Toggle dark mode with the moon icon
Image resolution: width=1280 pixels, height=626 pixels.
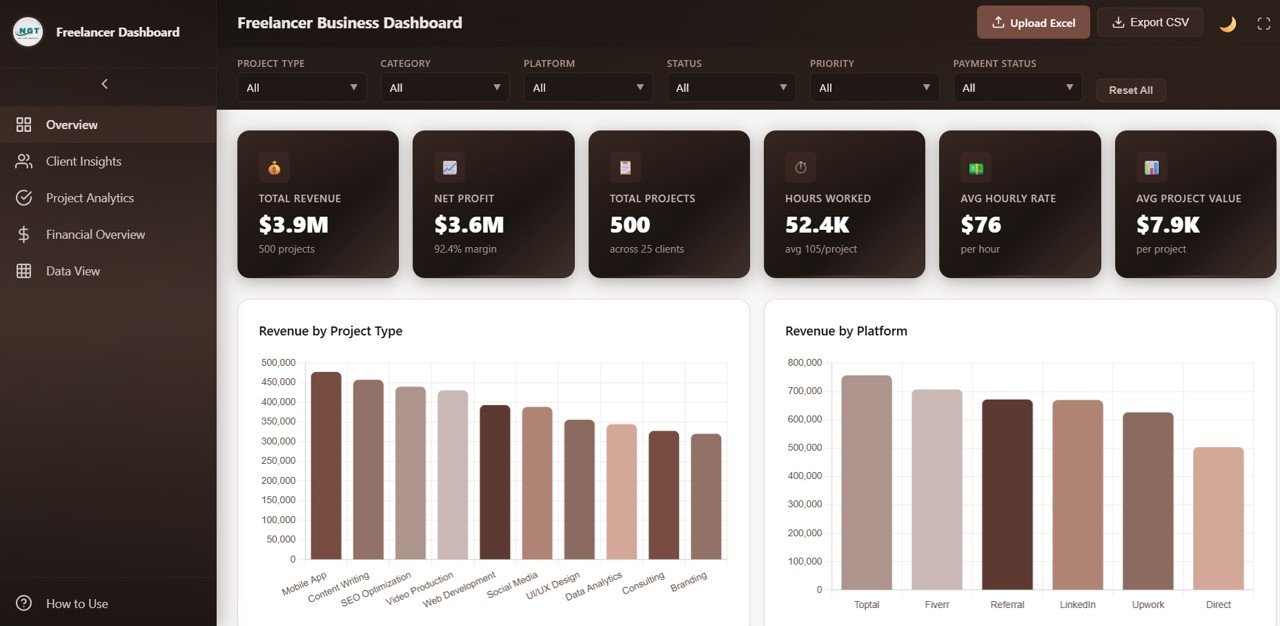(1228, 22)
